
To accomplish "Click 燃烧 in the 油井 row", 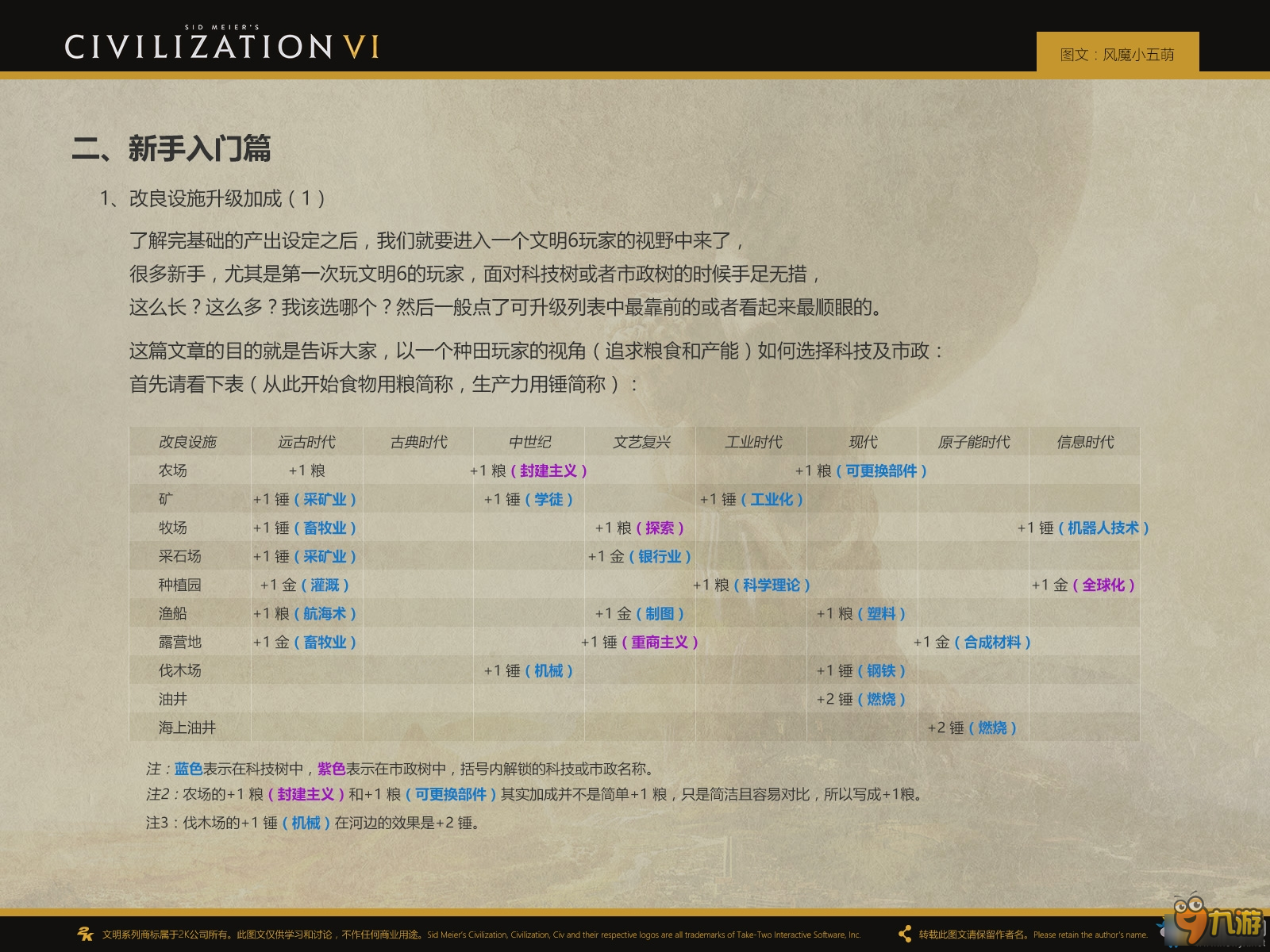I will (881, 699).
